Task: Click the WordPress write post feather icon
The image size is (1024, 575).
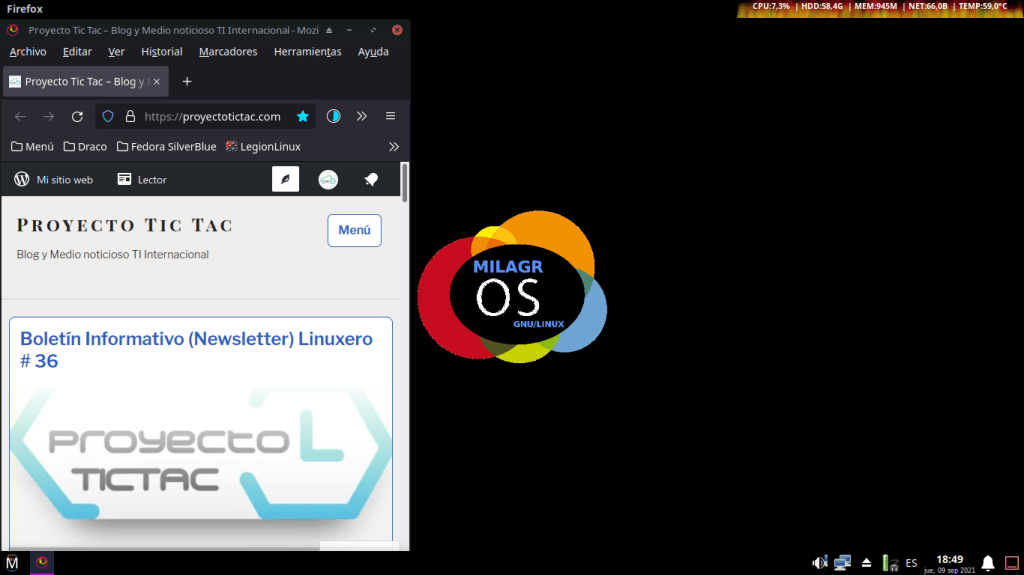Action: point(285,180)
